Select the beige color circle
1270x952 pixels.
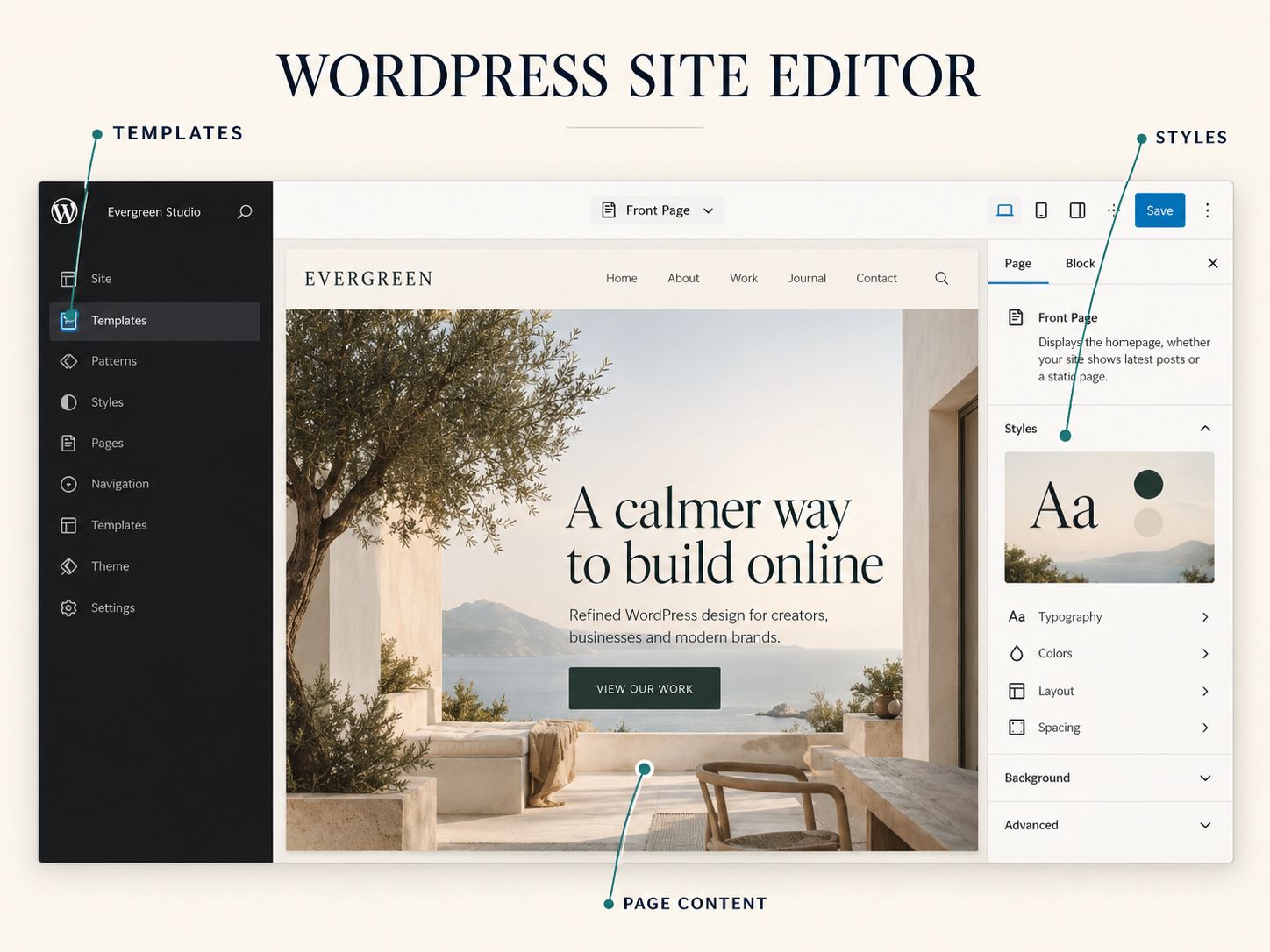(x=1148, y=523)
